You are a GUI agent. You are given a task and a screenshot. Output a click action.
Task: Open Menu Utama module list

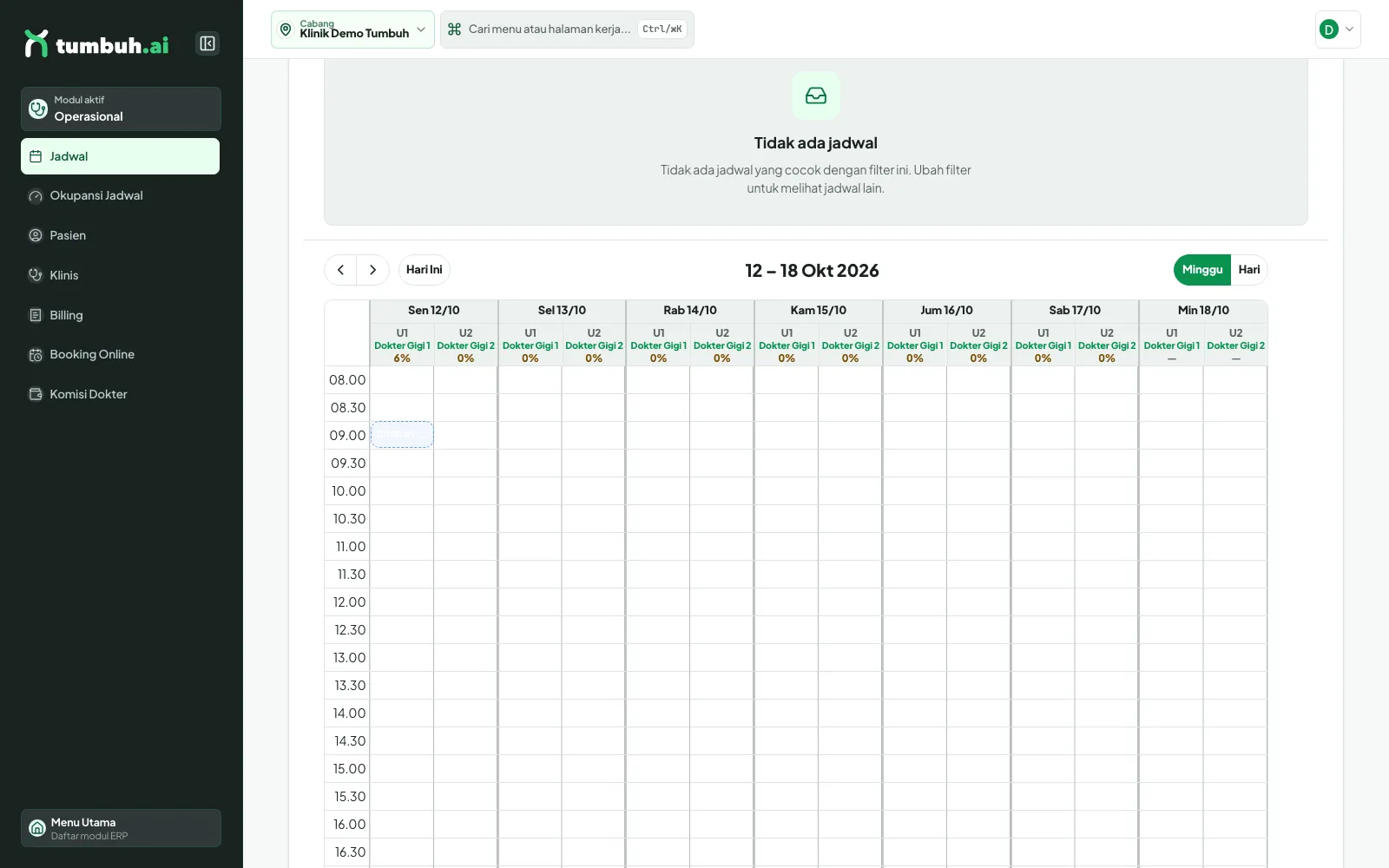pos(121,828)
